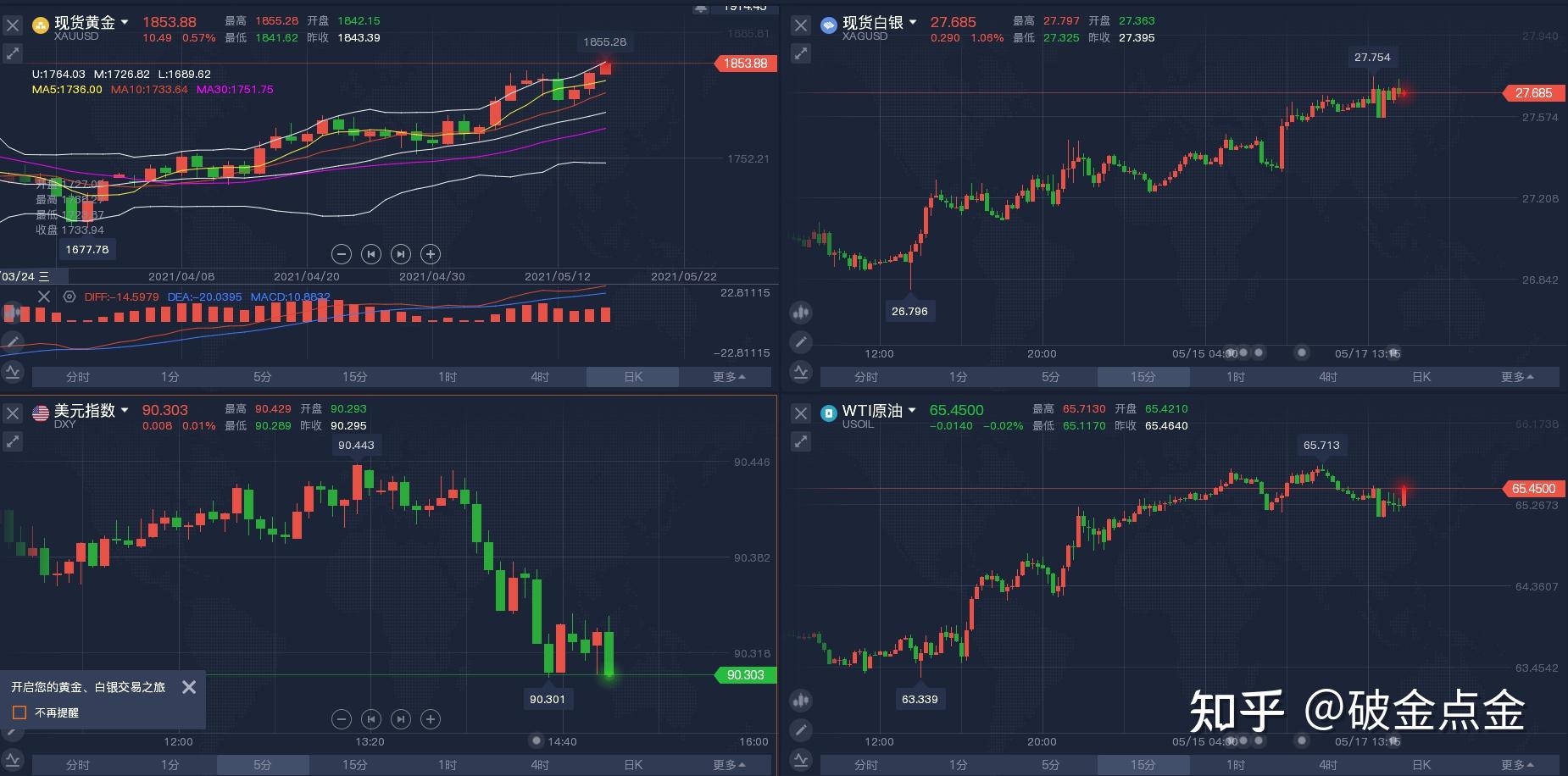Zoom out the dollar index chart

tap(341, 719)
